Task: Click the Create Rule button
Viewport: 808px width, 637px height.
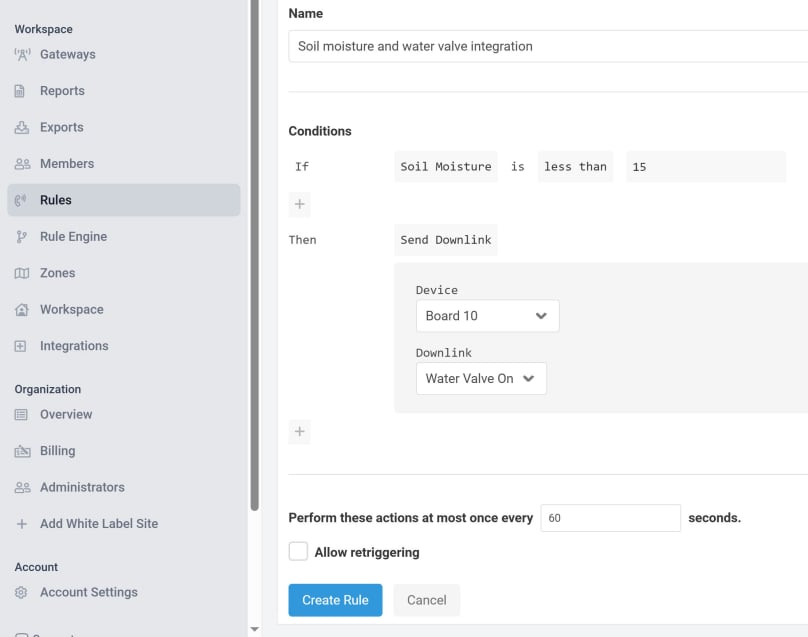Action: point(335,600)
